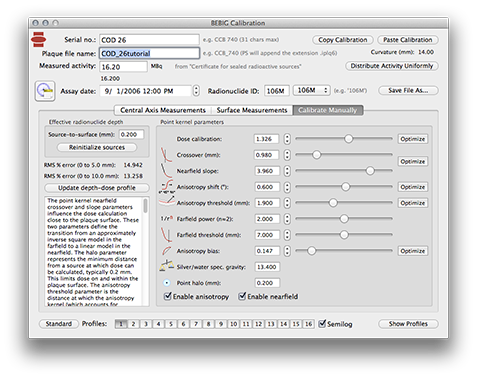Image resolution: width=477 pixels, height=378 pixels.
Task: Select profile 16 toggle
Action: pos(309,324)
